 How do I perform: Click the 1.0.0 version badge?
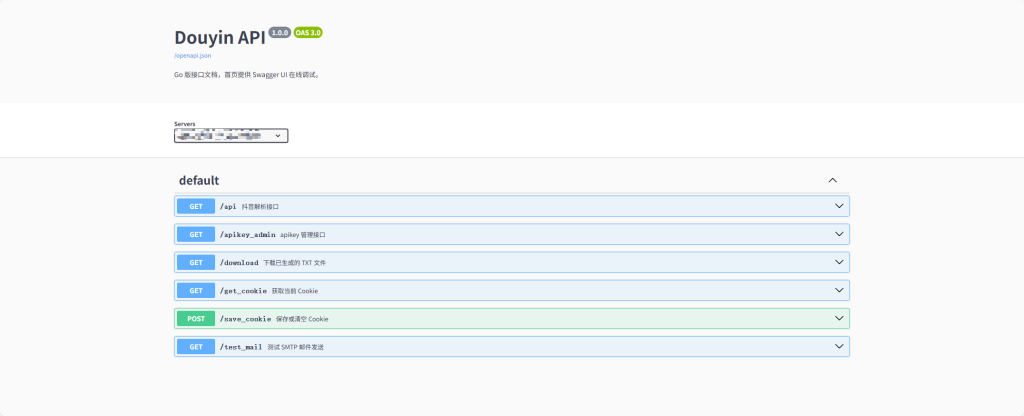coord(279,33)
